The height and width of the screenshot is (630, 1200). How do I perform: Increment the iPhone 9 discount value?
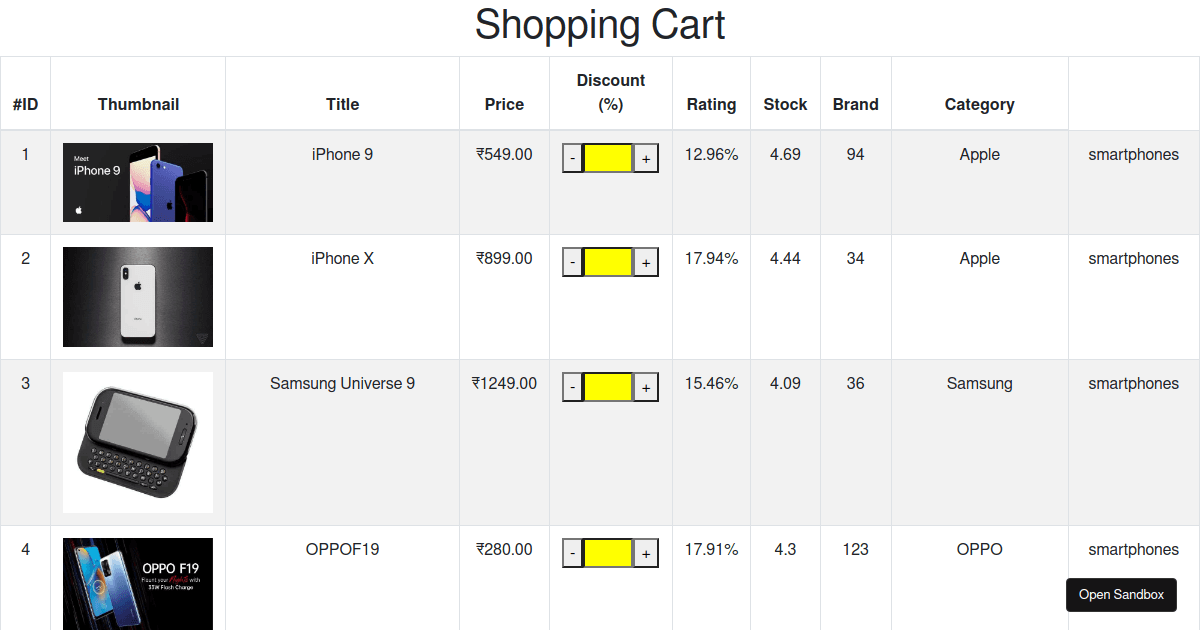648,157
